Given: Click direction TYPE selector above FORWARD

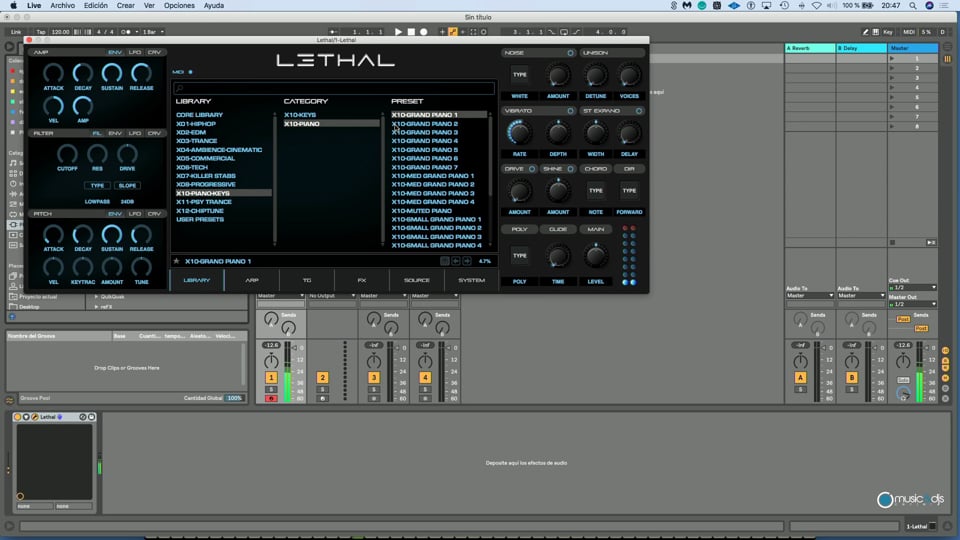Looking at the screenshot, I should (629, 190).
